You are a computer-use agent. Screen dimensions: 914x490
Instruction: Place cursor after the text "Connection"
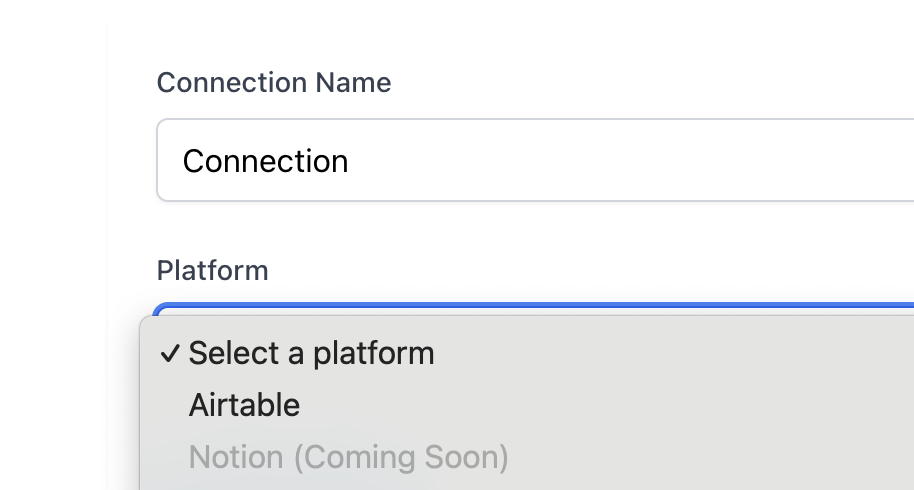[350, 161]
